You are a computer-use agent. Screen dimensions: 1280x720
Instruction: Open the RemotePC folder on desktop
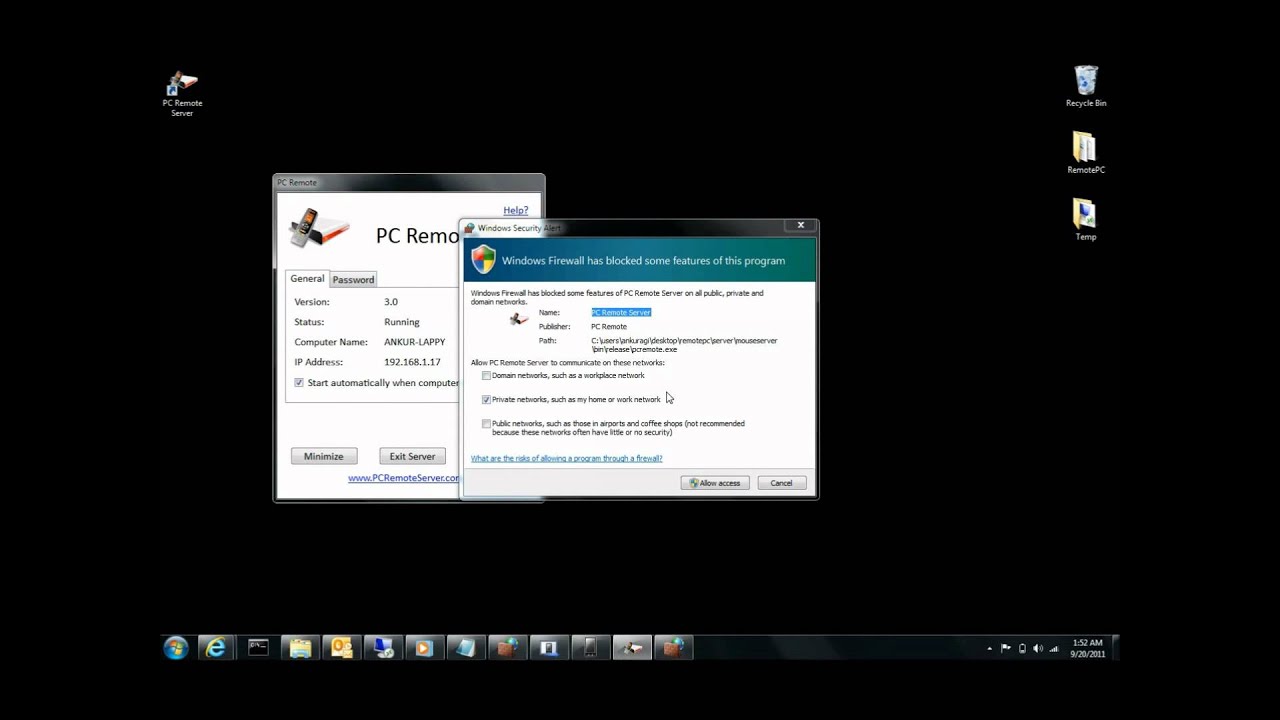(1085, 153)
